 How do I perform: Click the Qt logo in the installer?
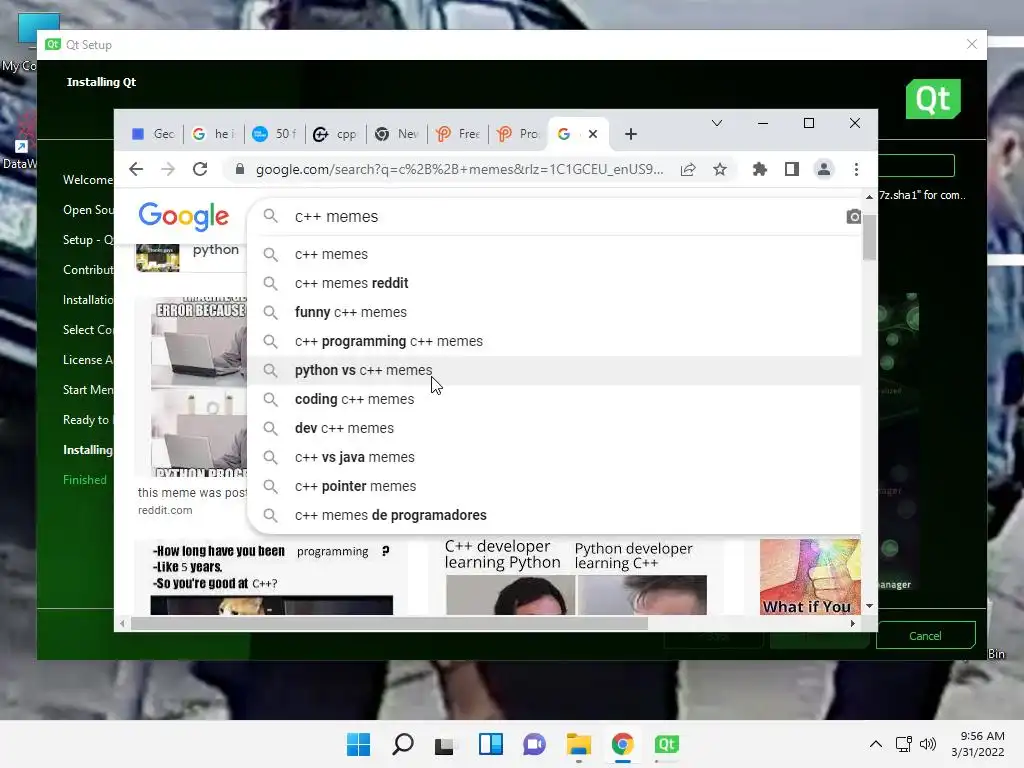tap(933, 99)
